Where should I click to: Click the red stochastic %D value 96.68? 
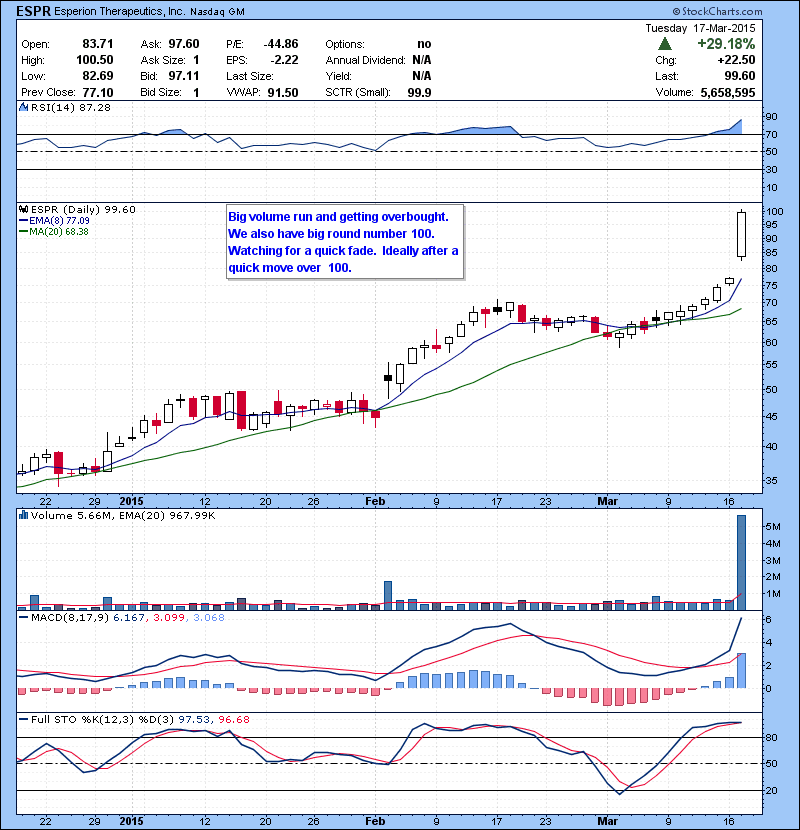[233, 720]
